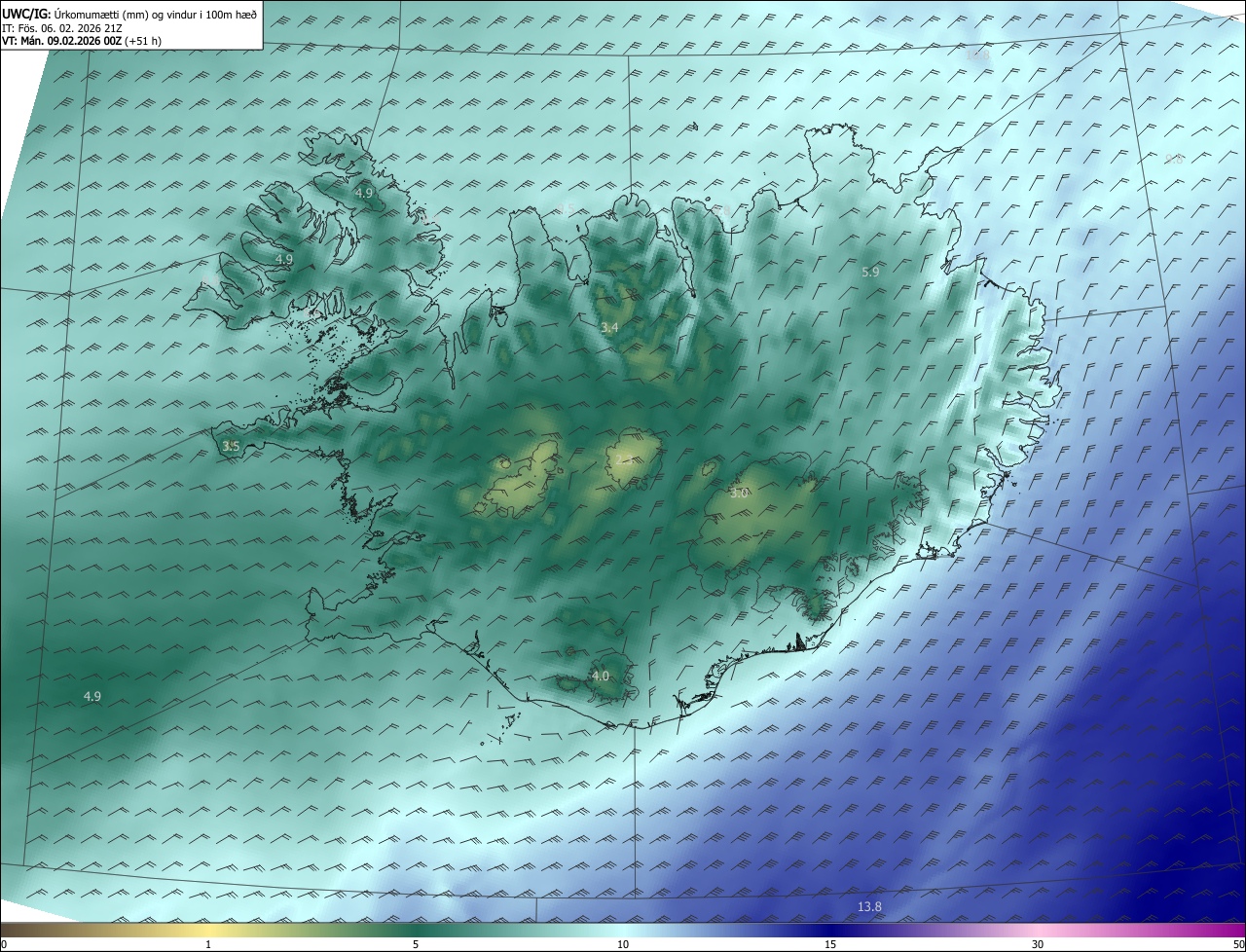Pick the navy colorbar segment above label 15

coord(830,930)
